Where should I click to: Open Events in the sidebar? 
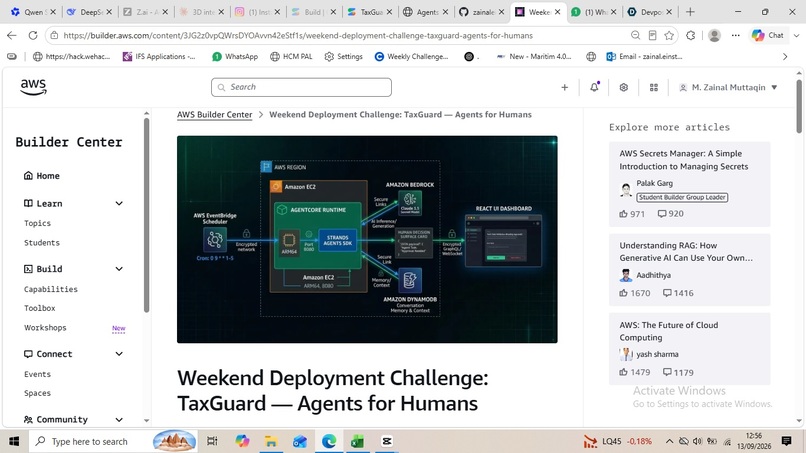(x=37, y=374)
